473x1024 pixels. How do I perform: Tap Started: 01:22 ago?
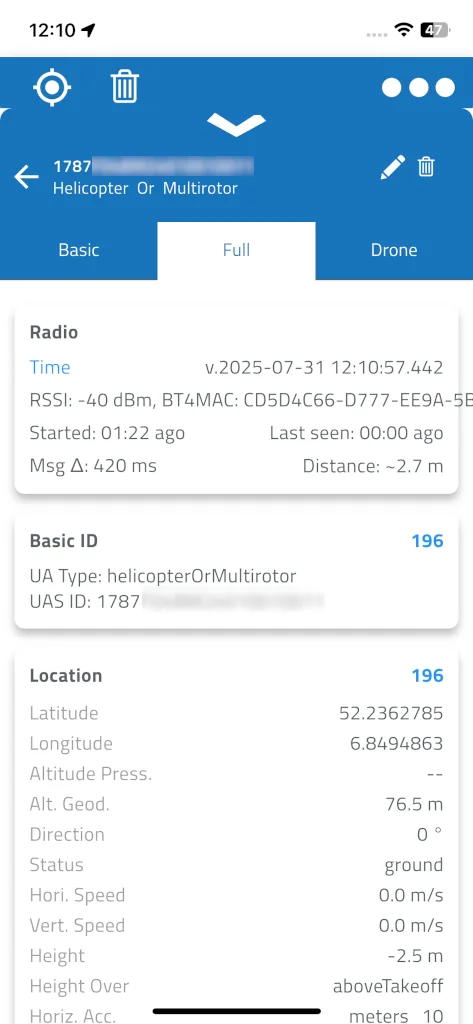click(107, 433)
